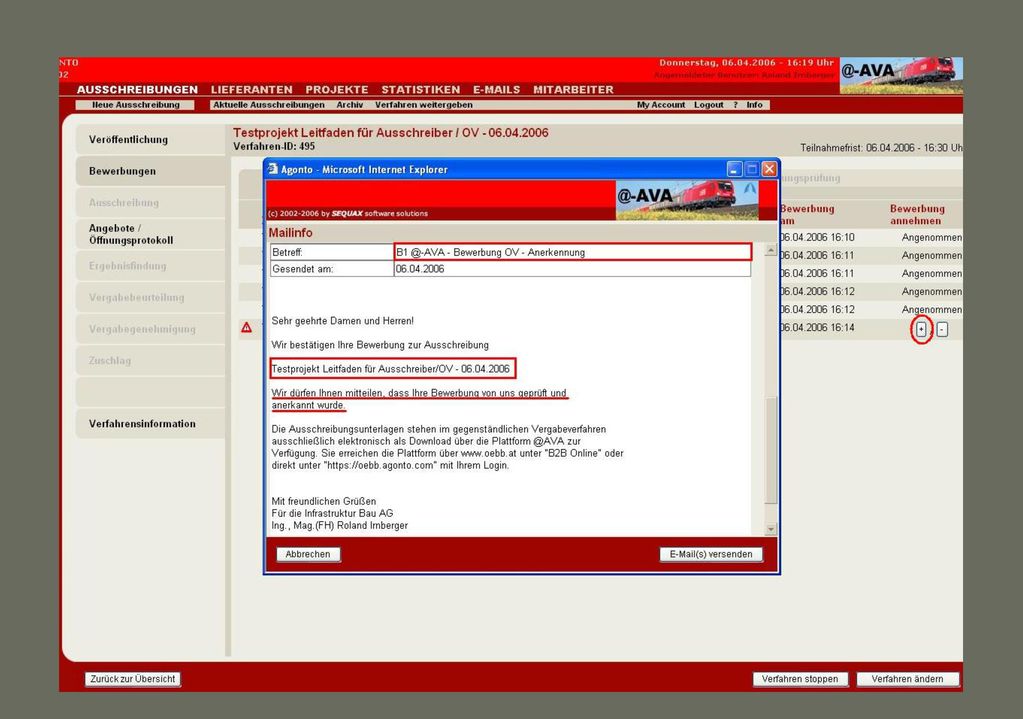The height and width of the screenshot is (719, 1023).
Task: Go to Aktuelle Ausschreibungen
Action: click(269, 105)
